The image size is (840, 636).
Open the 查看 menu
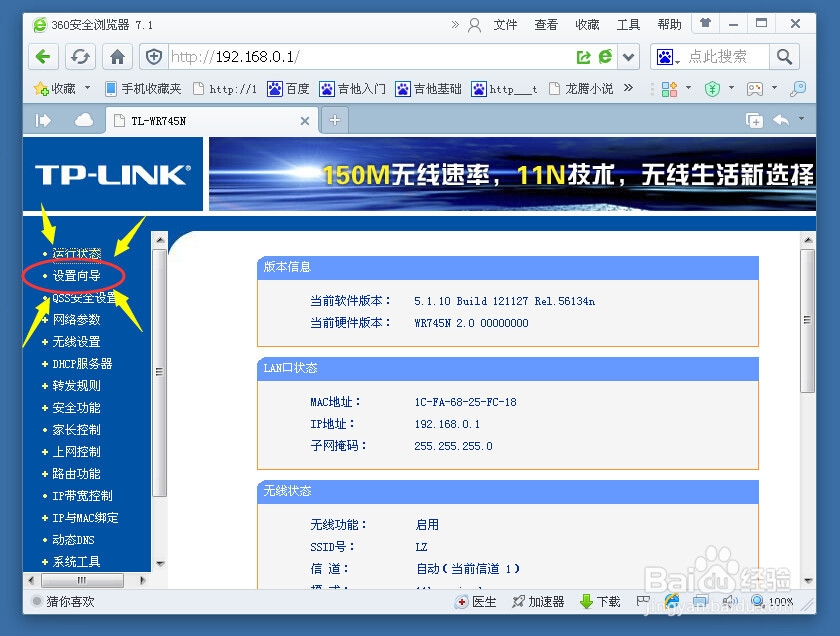[546, 25]
